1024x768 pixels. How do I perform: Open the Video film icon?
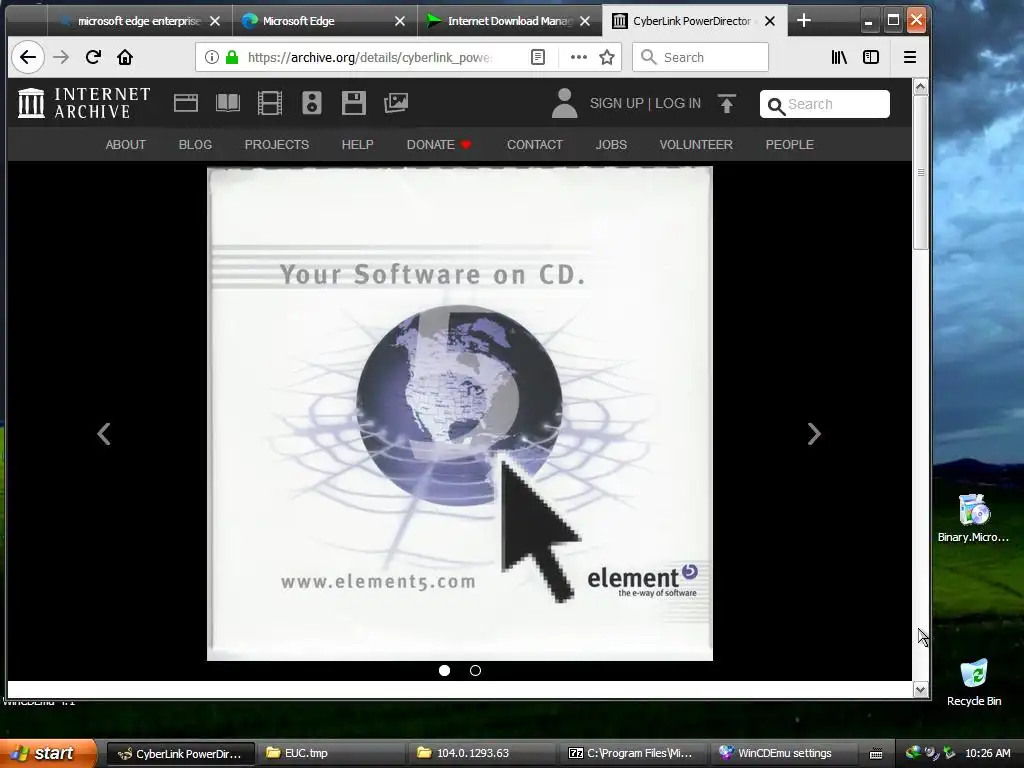coord(270,103)
